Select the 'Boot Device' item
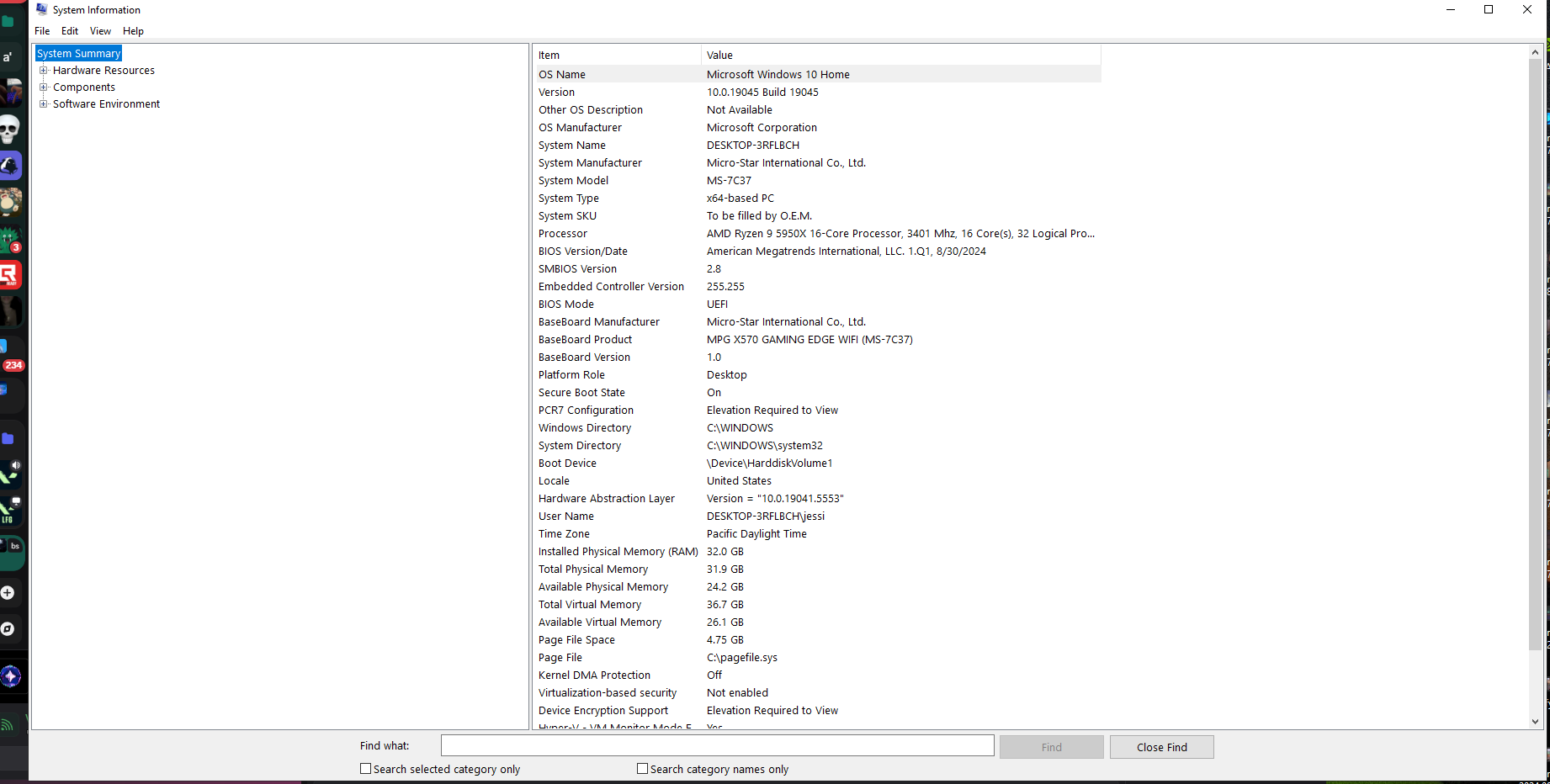 (567, 464)
